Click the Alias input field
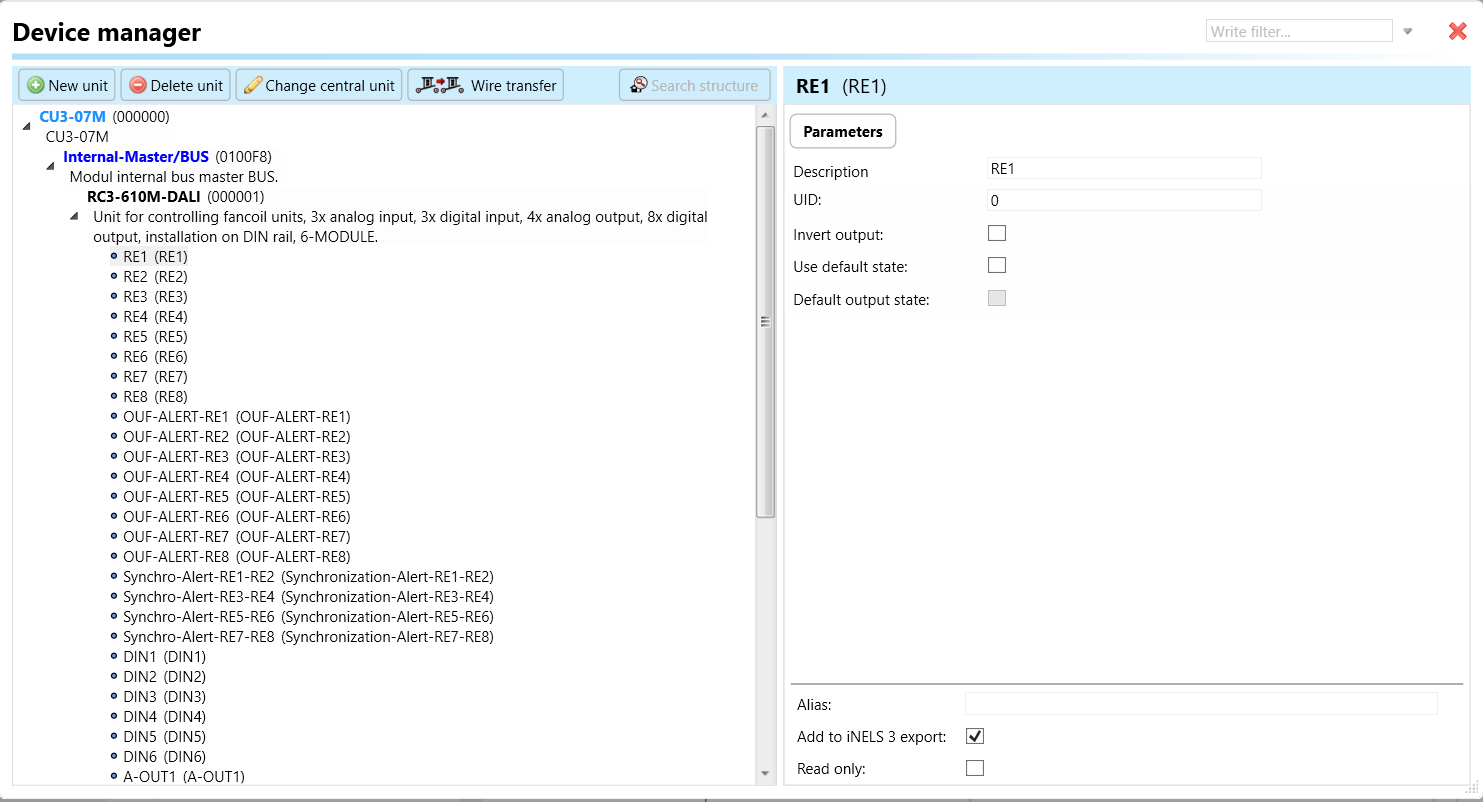The image size is (1483, 802). tap(1200, 704)
